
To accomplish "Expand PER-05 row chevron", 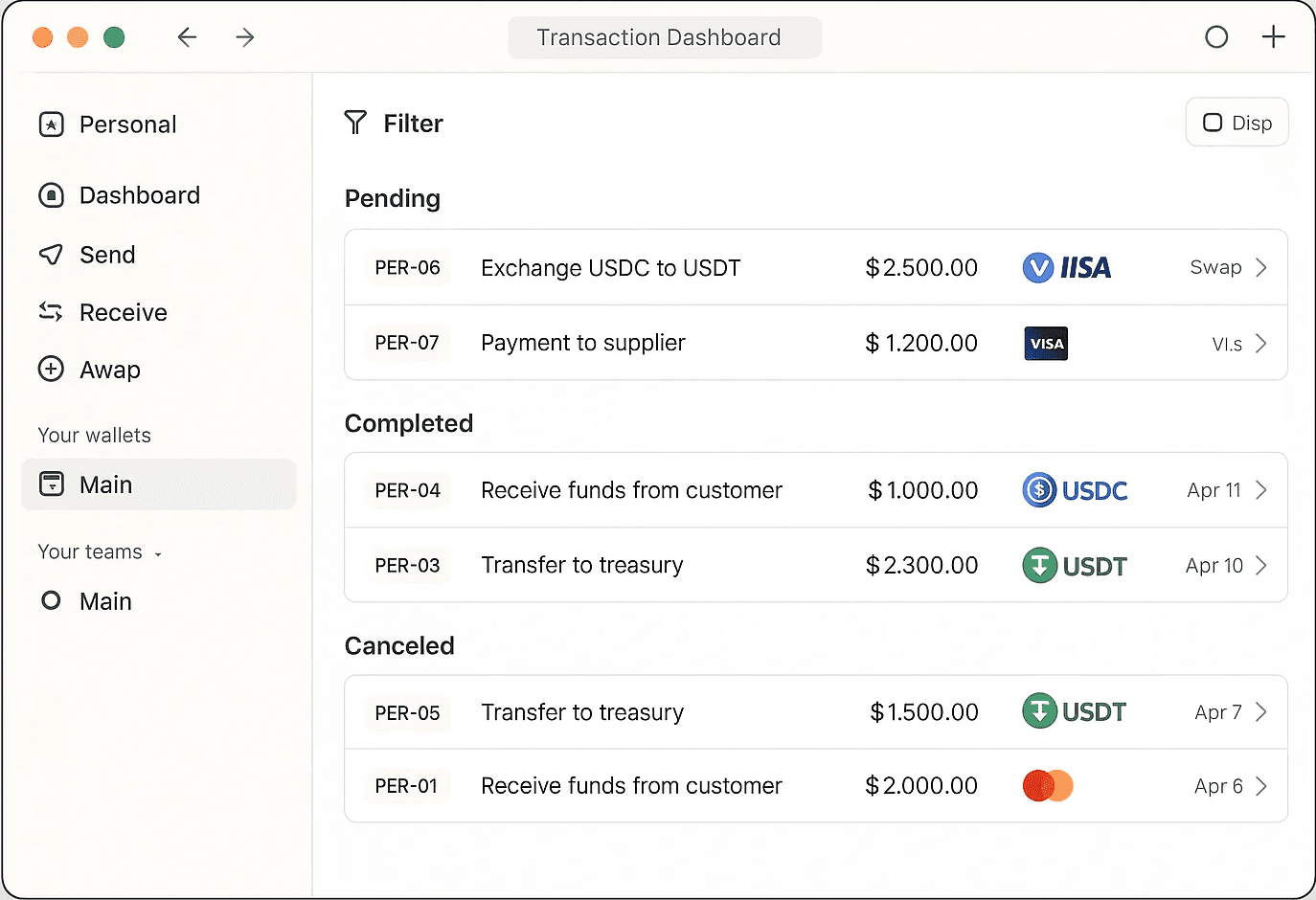I will pyautogui.click(x=1260, y=711).
